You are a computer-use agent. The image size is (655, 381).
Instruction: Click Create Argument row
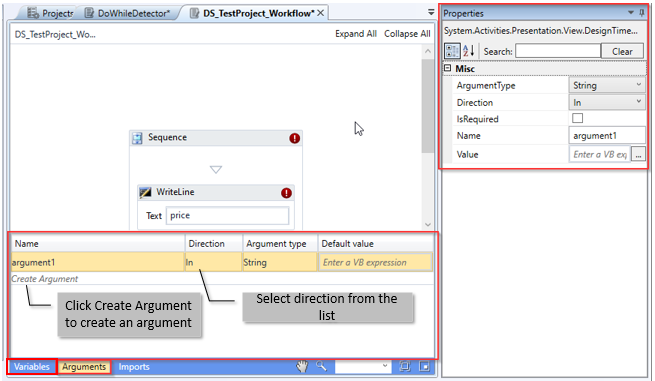click(45, 279)
